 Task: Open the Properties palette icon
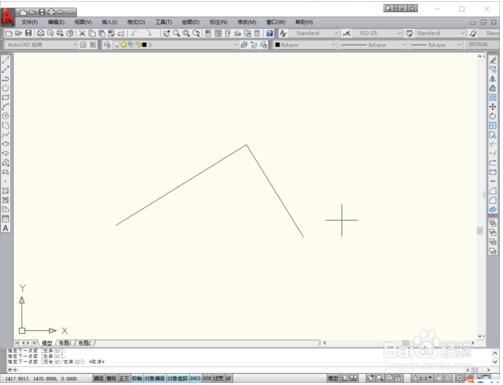208,33
